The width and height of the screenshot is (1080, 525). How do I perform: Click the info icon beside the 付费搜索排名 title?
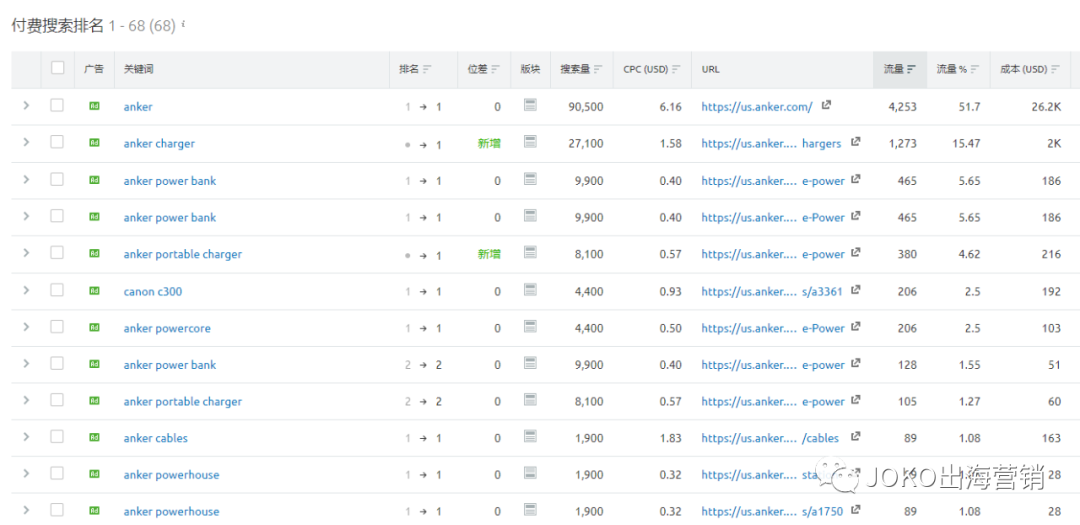[x=183, y=24]
